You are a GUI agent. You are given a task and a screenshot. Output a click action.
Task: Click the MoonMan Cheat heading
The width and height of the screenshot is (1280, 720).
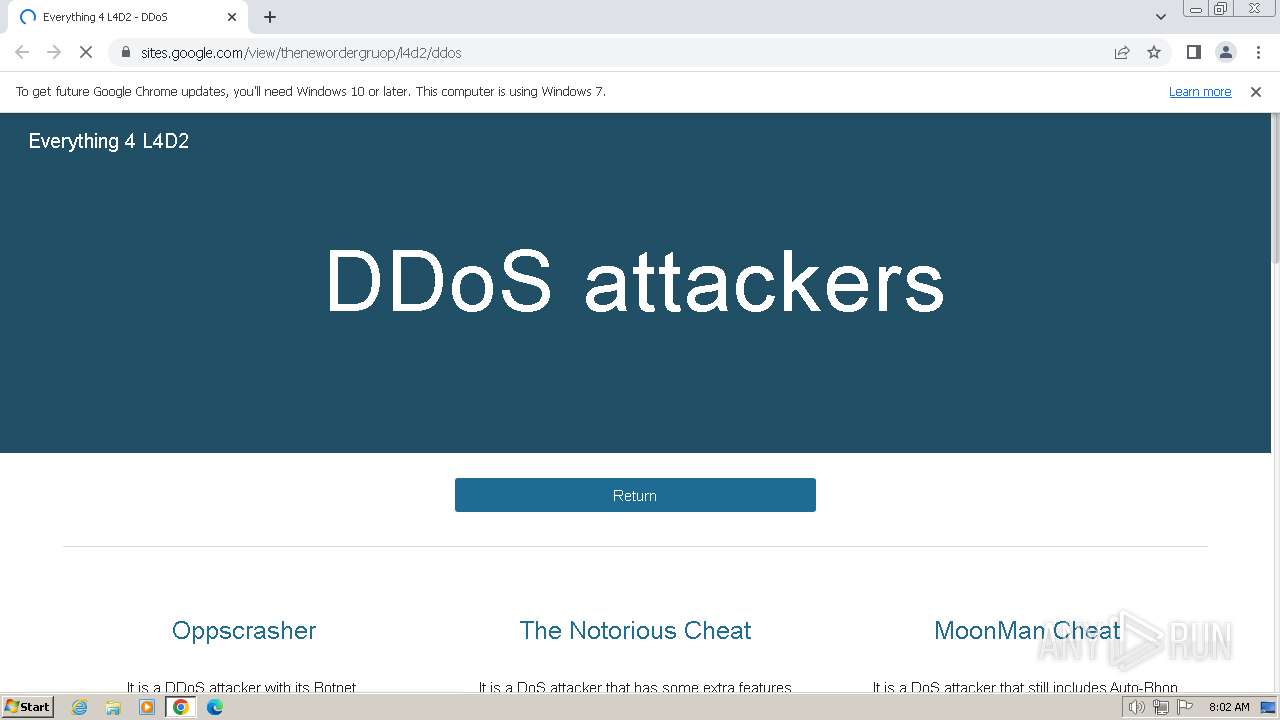(x=1027, y=630)
